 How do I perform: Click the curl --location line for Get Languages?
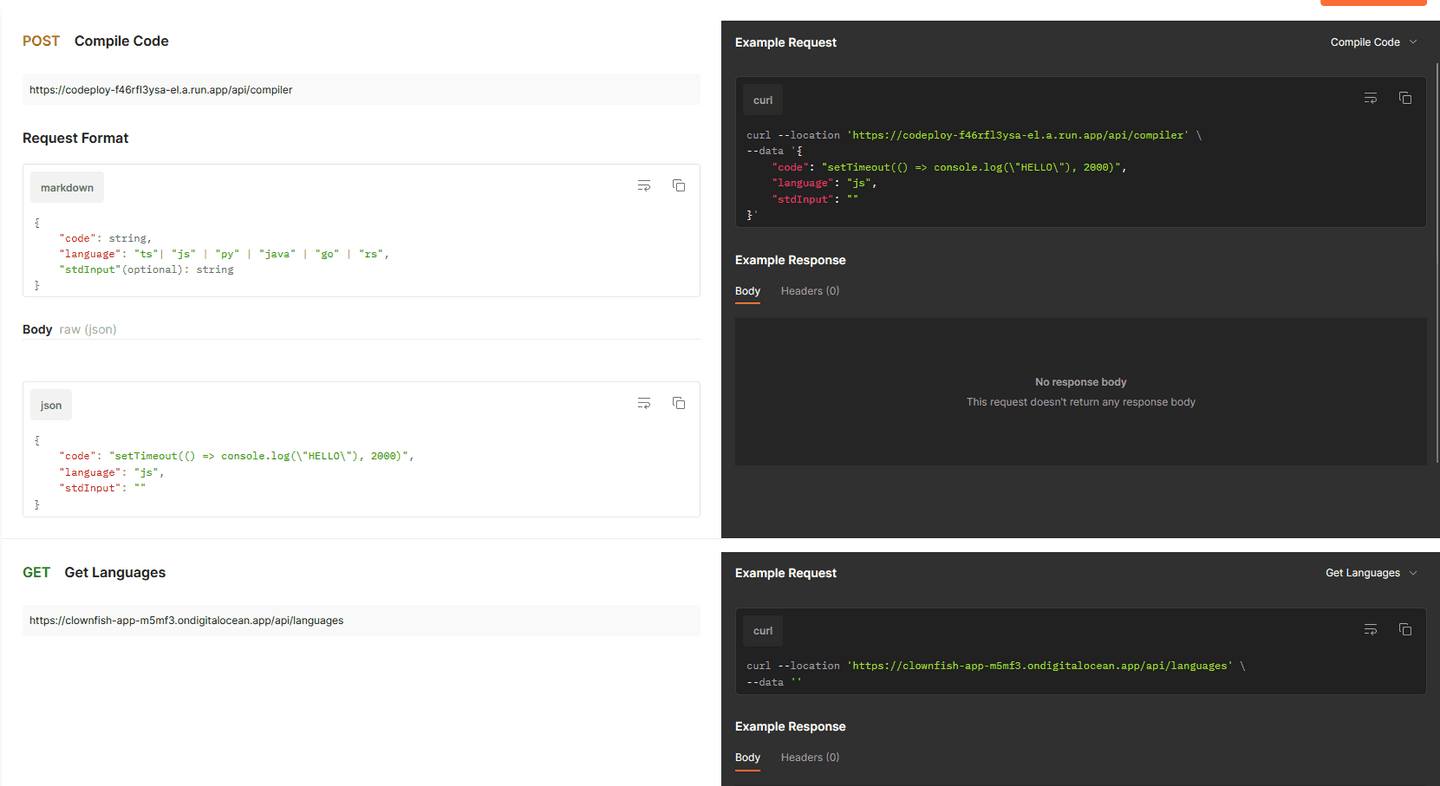996,666
